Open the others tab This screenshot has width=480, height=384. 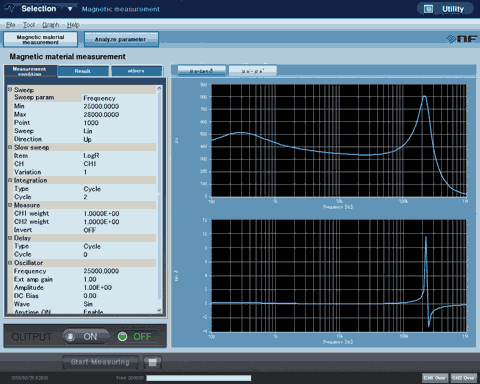point(136,71)
